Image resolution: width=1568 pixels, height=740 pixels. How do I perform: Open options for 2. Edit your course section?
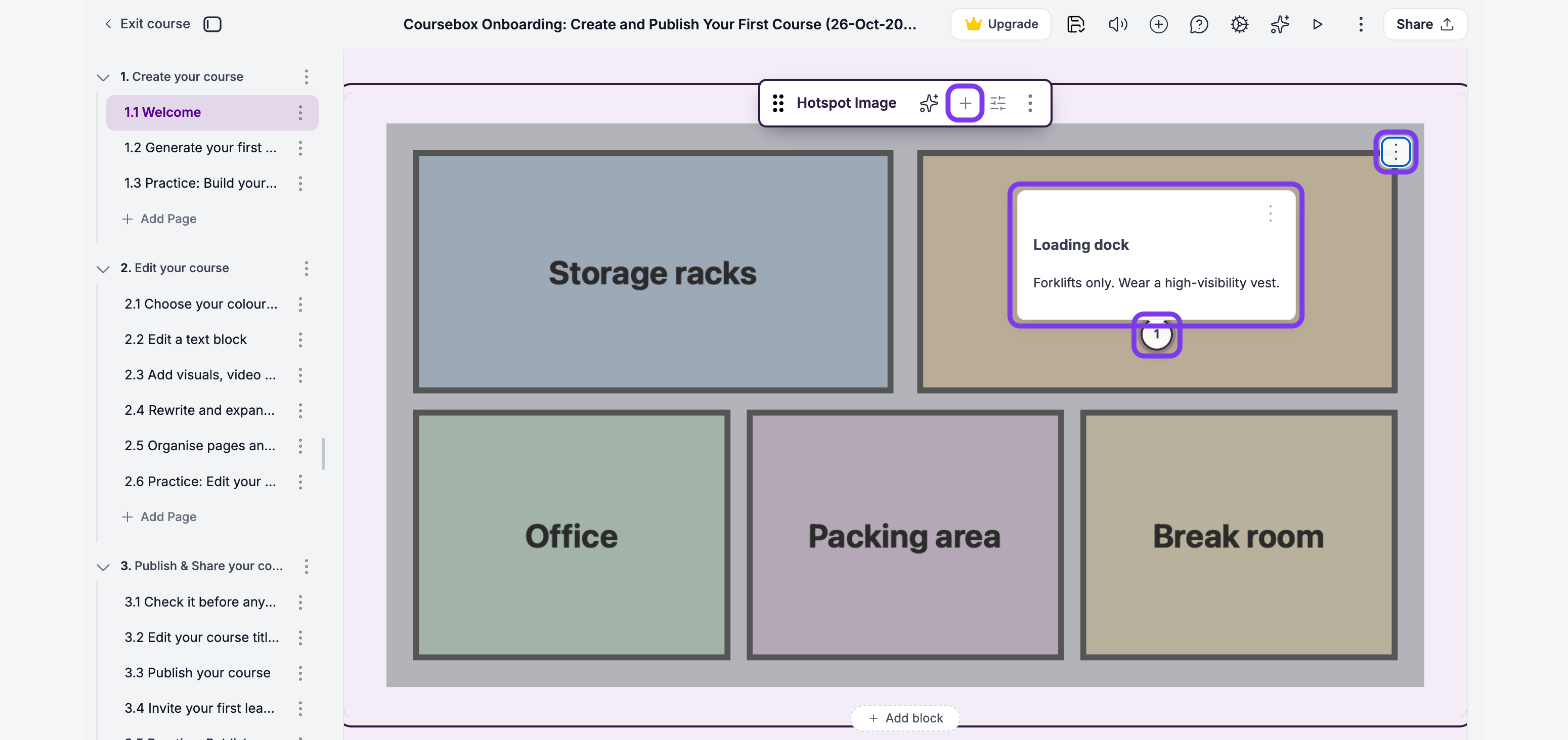306,269
